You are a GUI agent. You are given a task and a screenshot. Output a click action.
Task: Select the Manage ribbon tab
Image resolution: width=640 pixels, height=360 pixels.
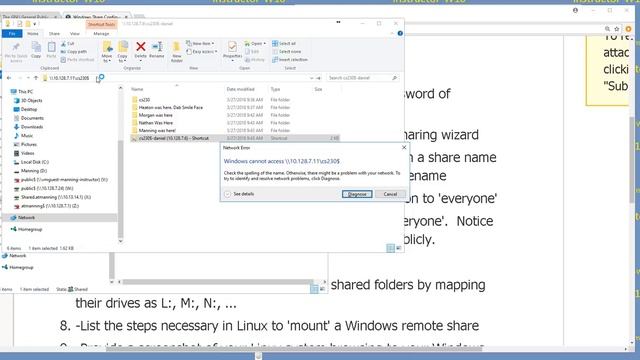(x=101, y=33)
